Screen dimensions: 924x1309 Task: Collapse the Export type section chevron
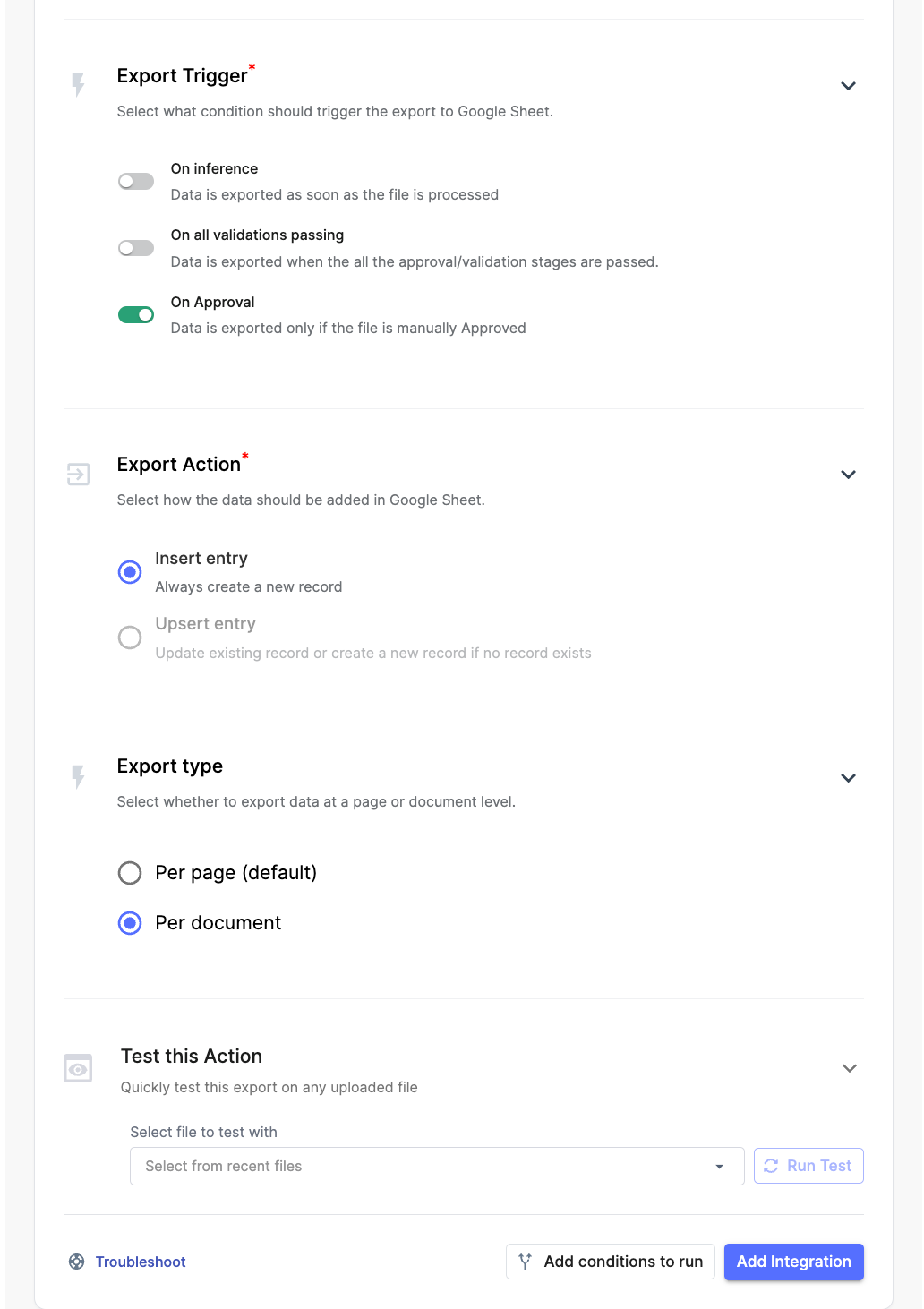(849, 778)
